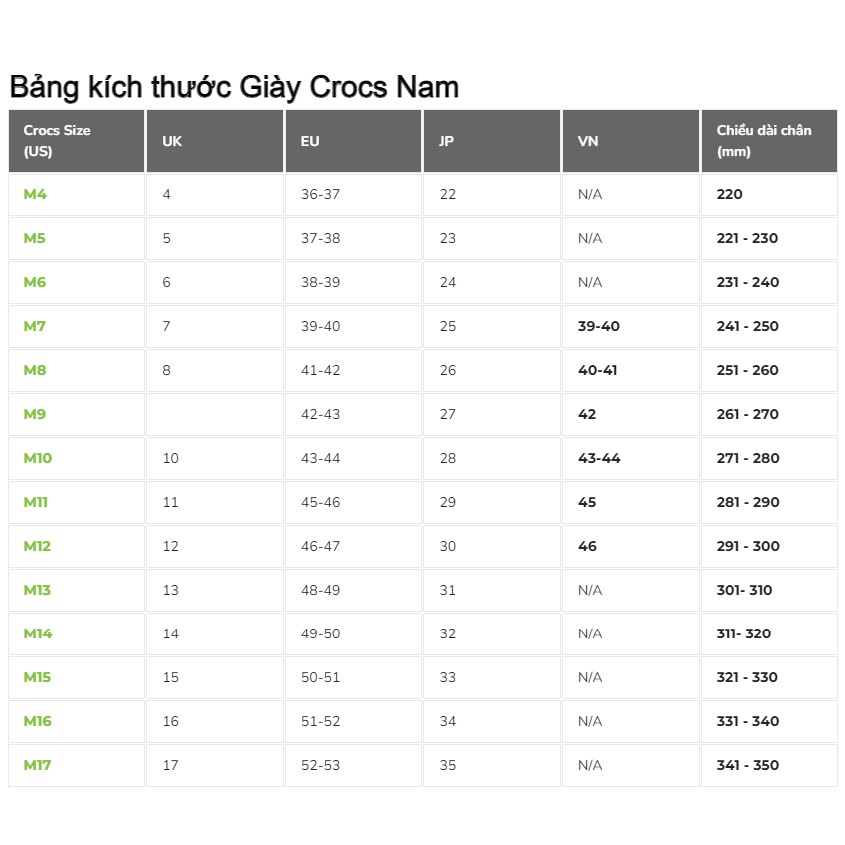Click the M7 size label
The image size is (845, 845).
point(34,327)
